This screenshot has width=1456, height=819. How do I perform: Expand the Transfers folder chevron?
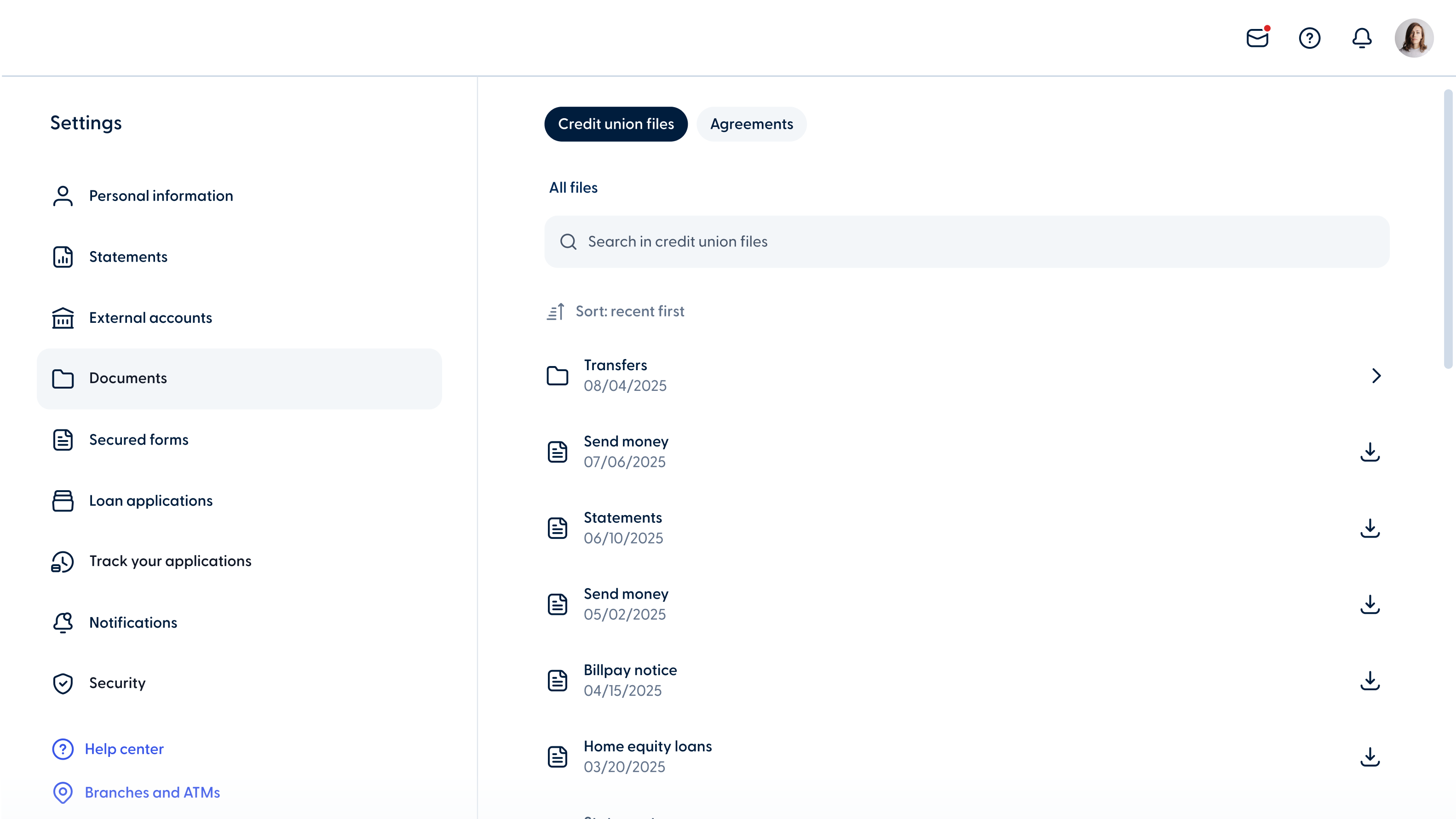[x=1376, y=376]
